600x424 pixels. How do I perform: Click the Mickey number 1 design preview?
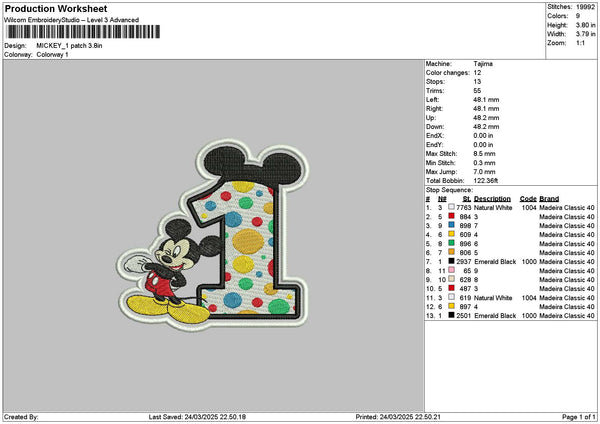point(213,234)
